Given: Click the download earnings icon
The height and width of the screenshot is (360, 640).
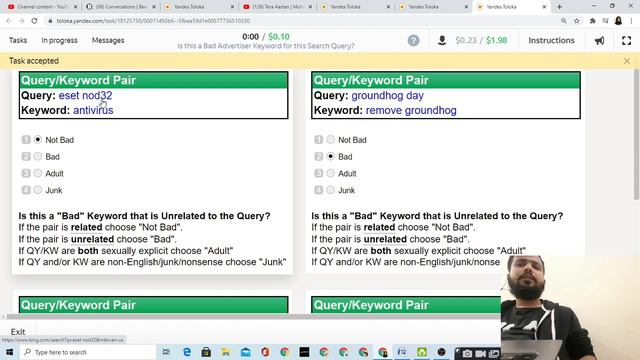Looking at the screenshot, I should coord(442,40).
